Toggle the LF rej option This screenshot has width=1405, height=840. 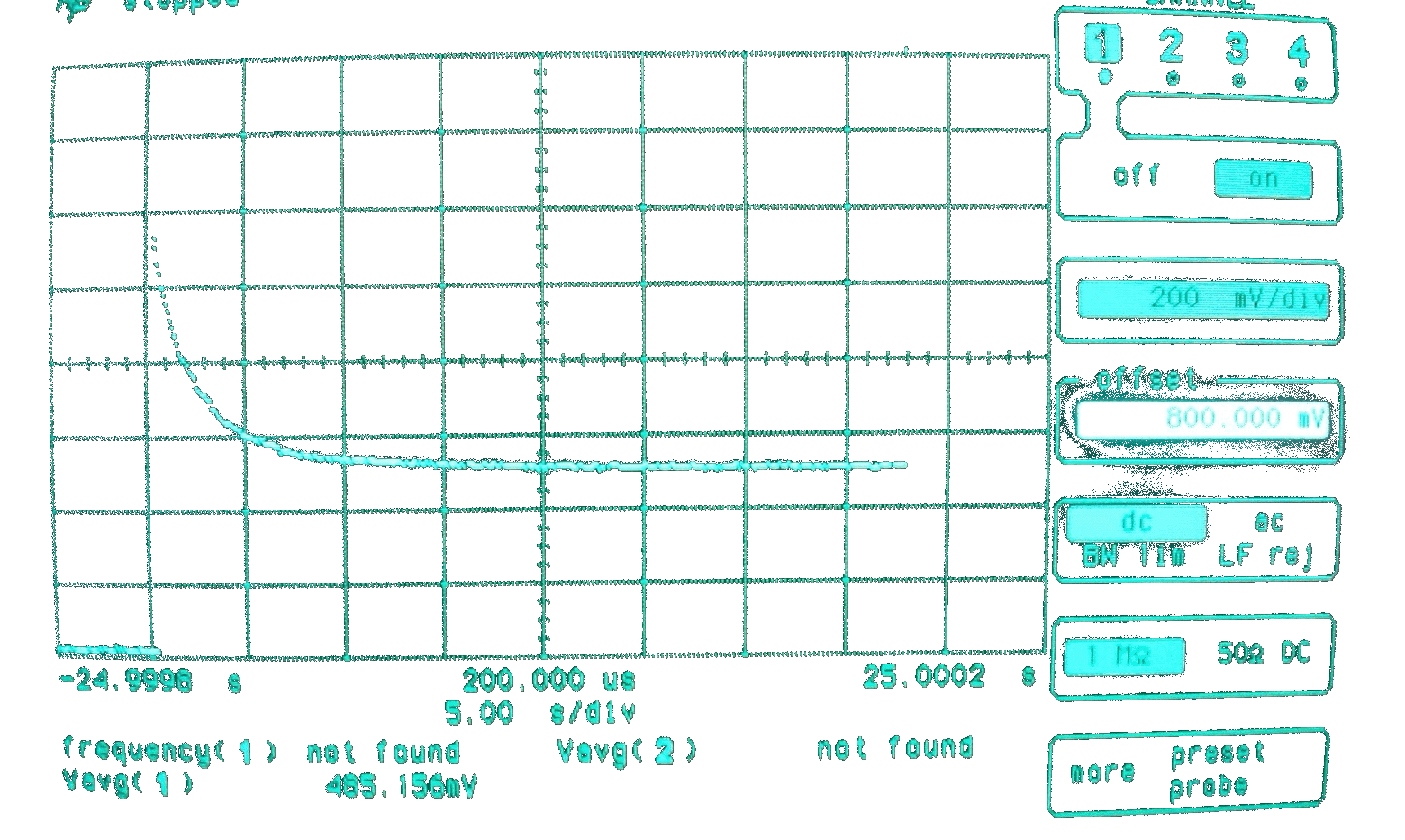(x=1265, y=556)
